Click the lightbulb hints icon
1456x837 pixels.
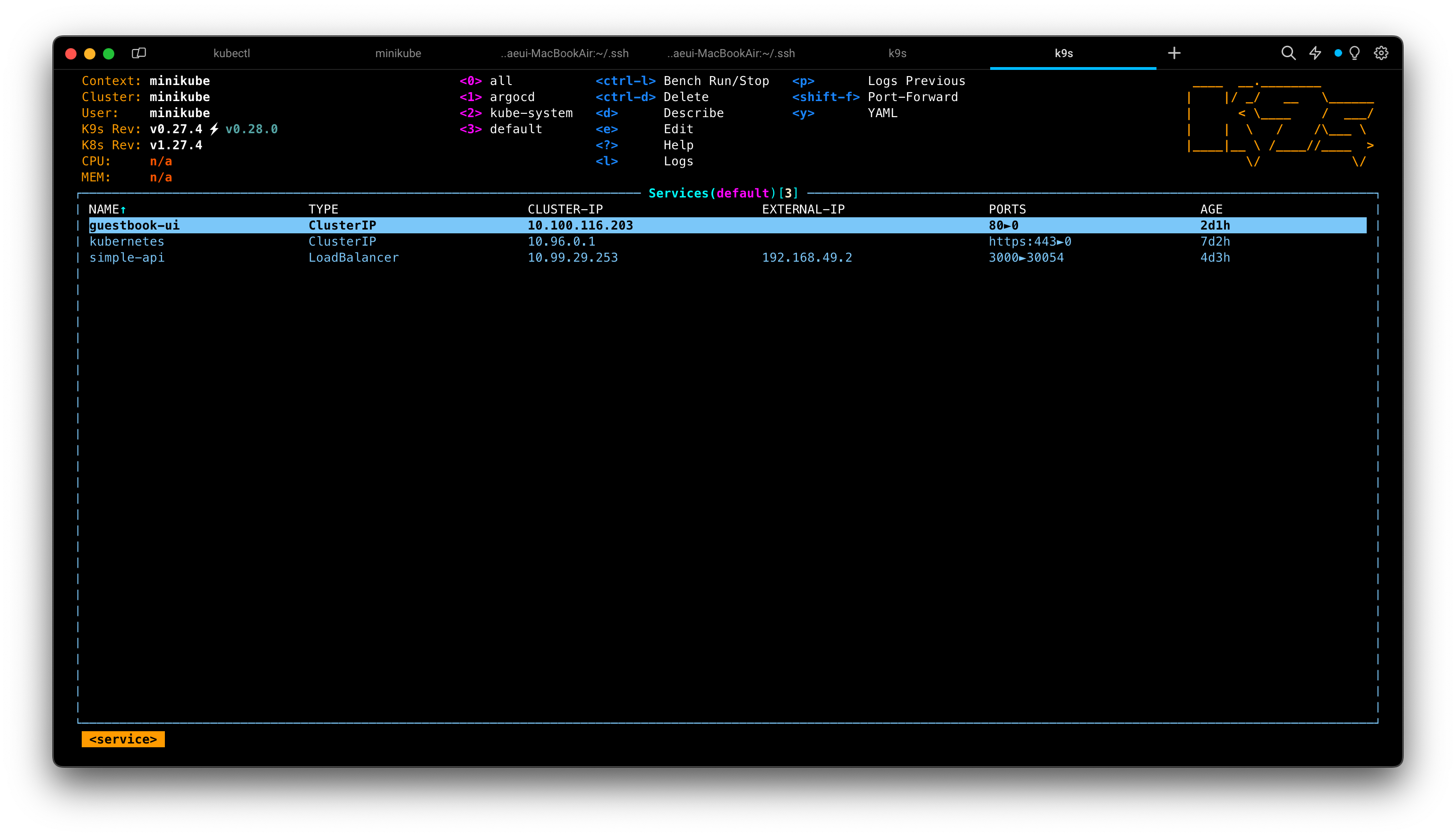pyautogui.click(x=1354, y=53)
